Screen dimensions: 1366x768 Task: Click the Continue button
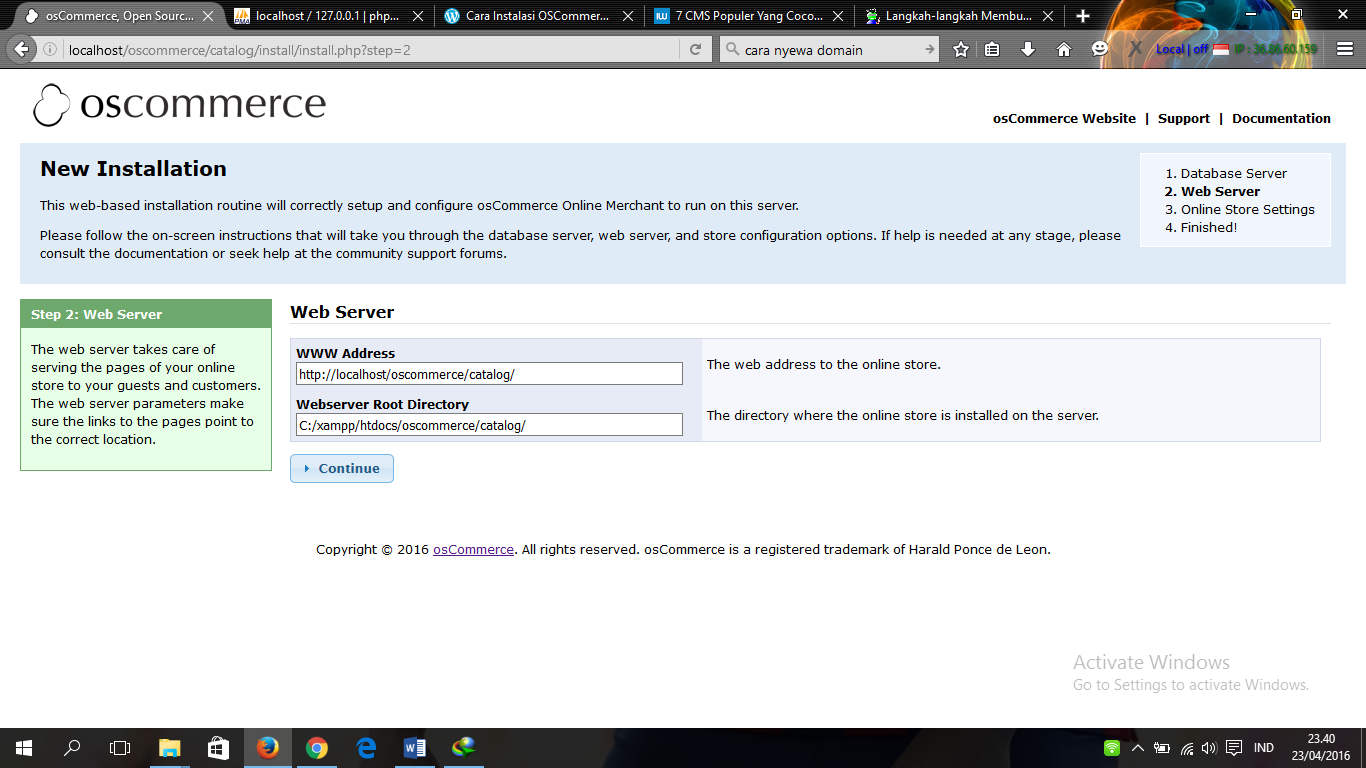point(342,468)
